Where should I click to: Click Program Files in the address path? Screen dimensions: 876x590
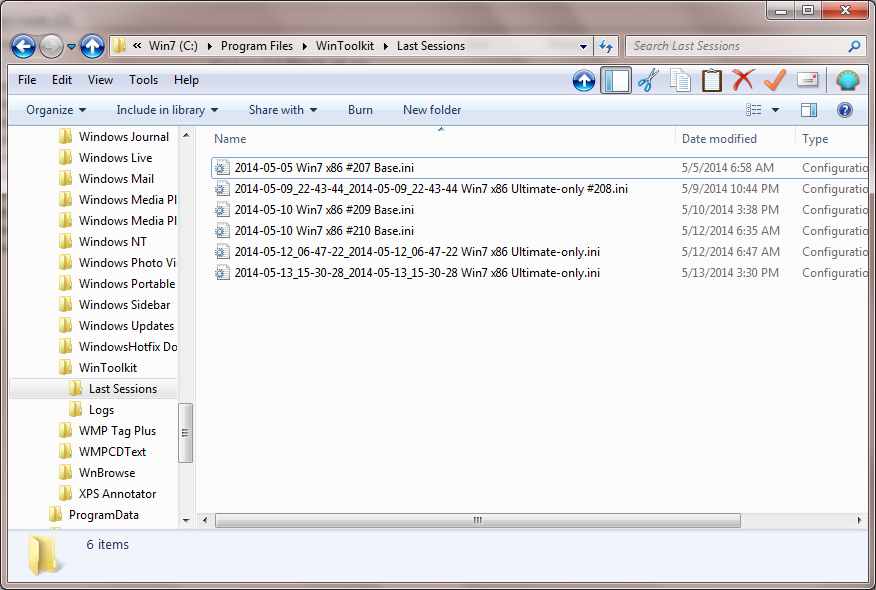click(256, 46)
